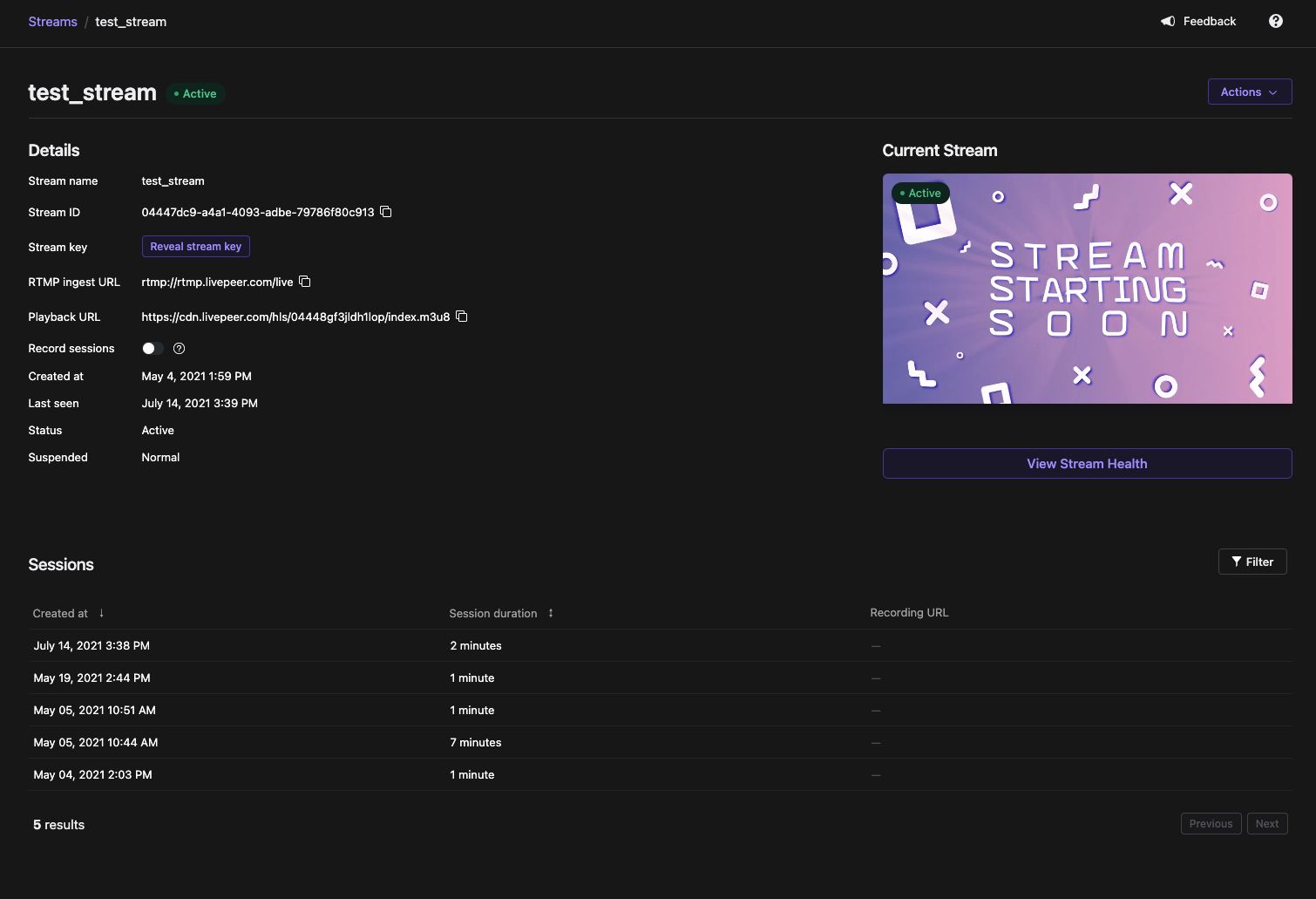This screenshot has width=1316, height=899.
Task: Sort by Session duration arrows
Action: [551, 613]
